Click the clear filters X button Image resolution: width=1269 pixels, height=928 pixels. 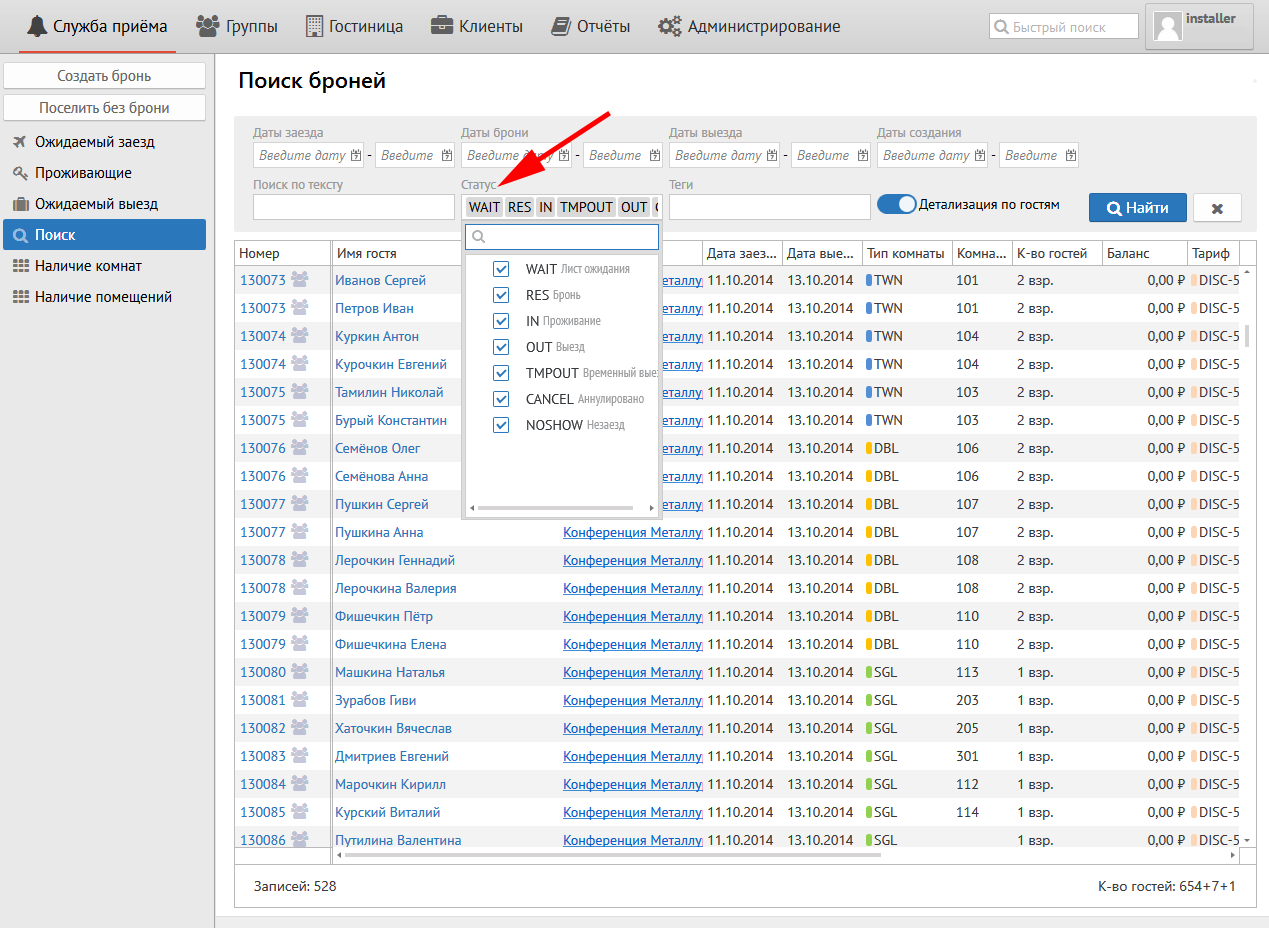coord(1217,208)
